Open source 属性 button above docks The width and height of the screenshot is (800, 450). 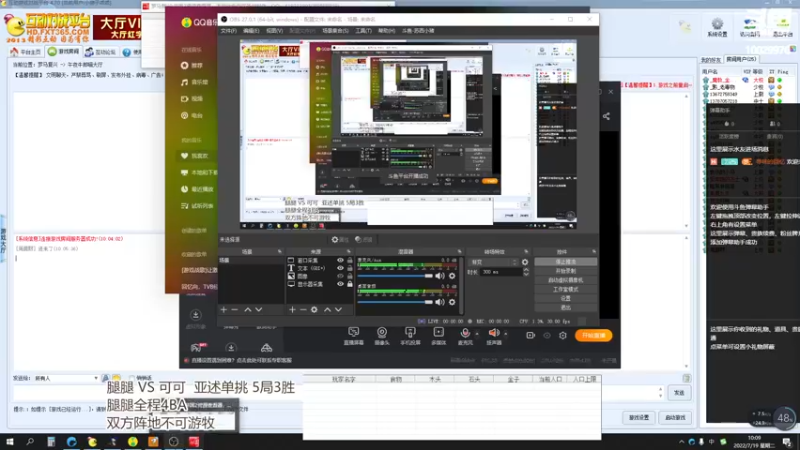(340, 239)
